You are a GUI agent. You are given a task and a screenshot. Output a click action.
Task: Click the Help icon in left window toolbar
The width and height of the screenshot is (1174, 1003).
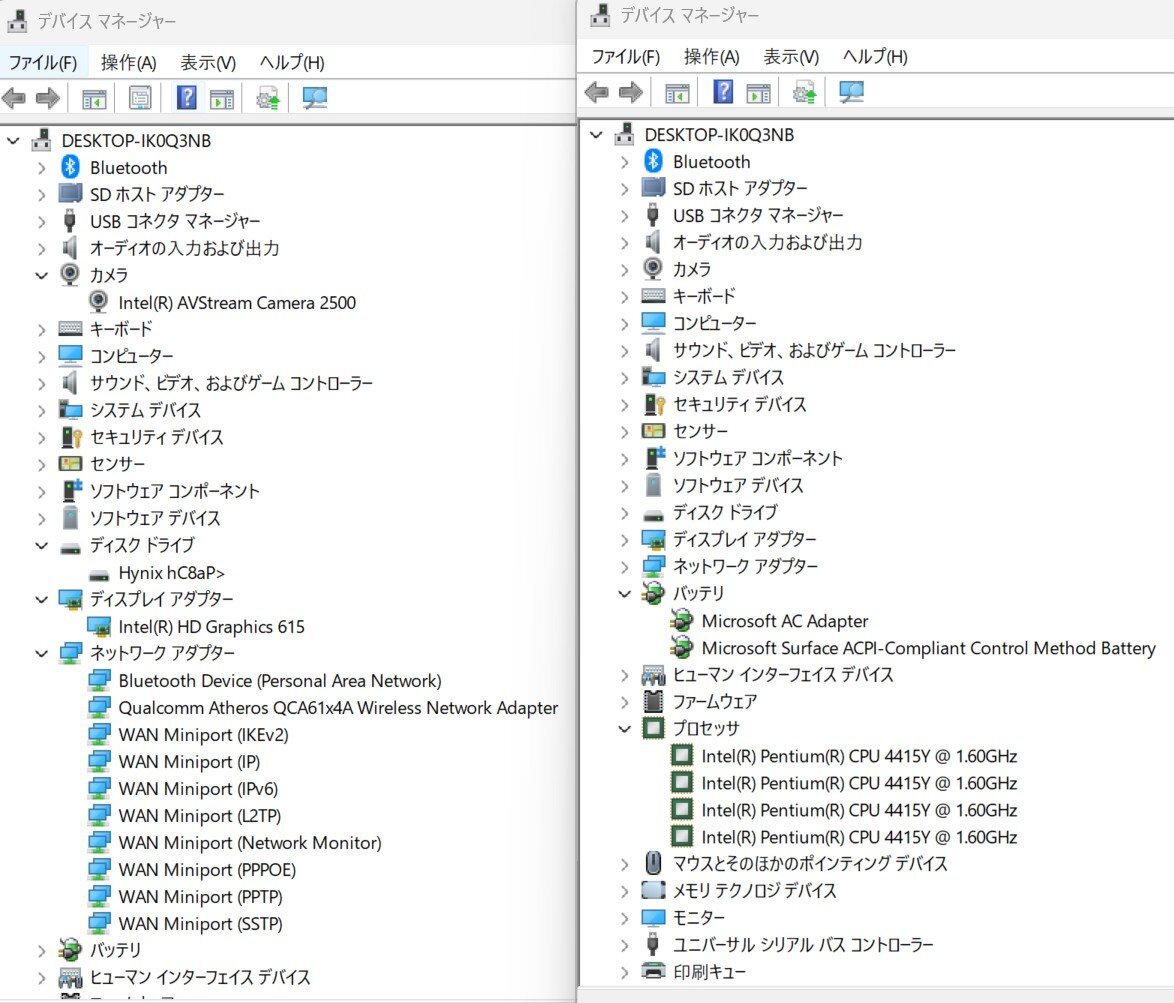[x=186, y=97]
